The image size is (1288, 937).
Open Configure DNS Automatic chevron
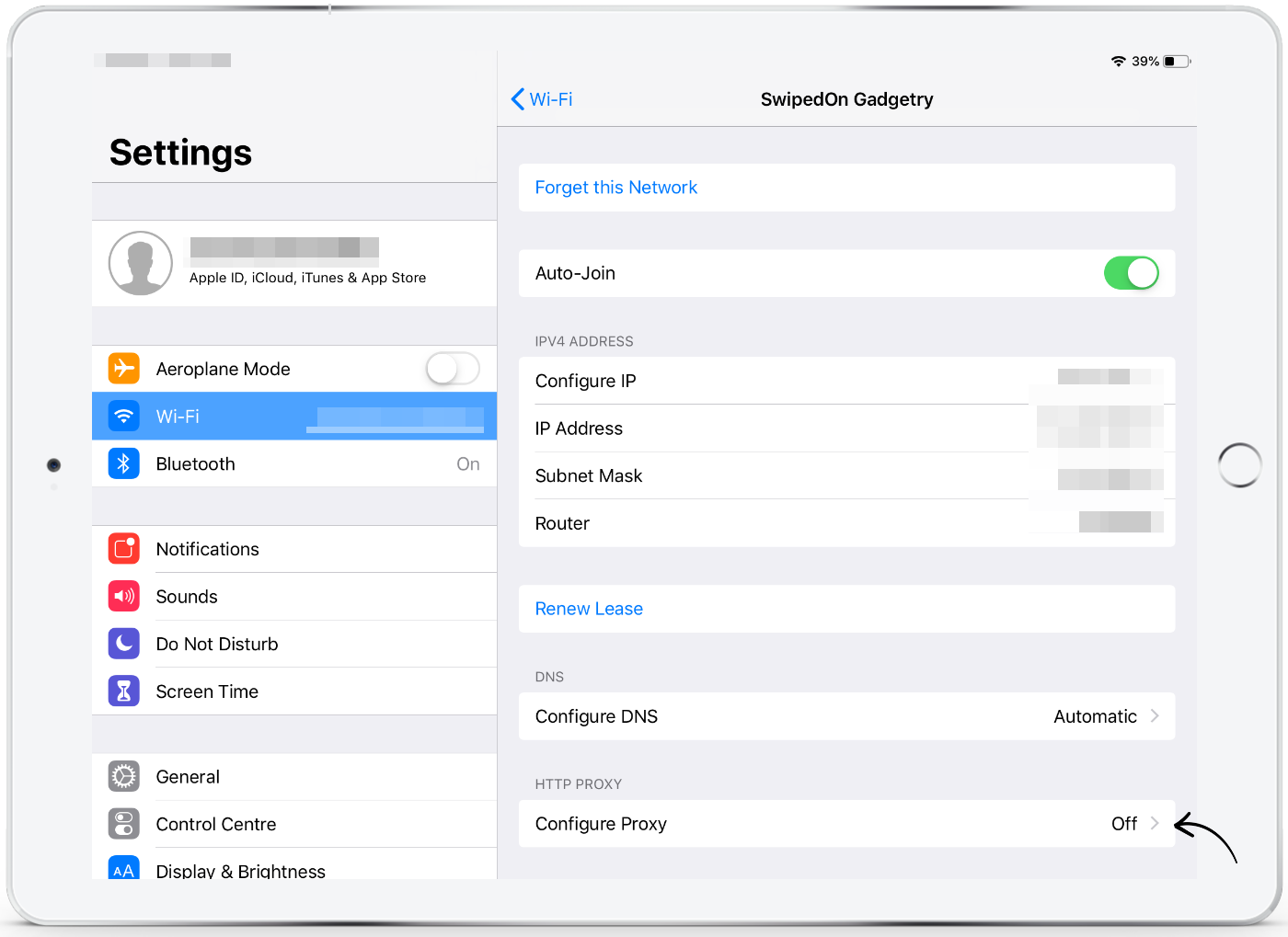(1155, 716)
